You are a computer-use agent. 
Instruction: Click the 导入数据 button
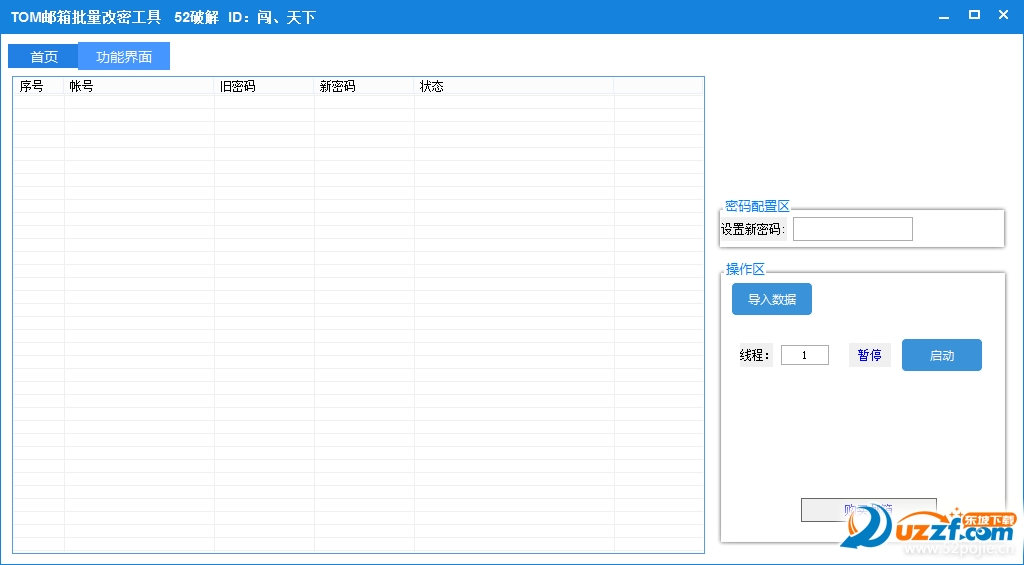click(771, 299)
